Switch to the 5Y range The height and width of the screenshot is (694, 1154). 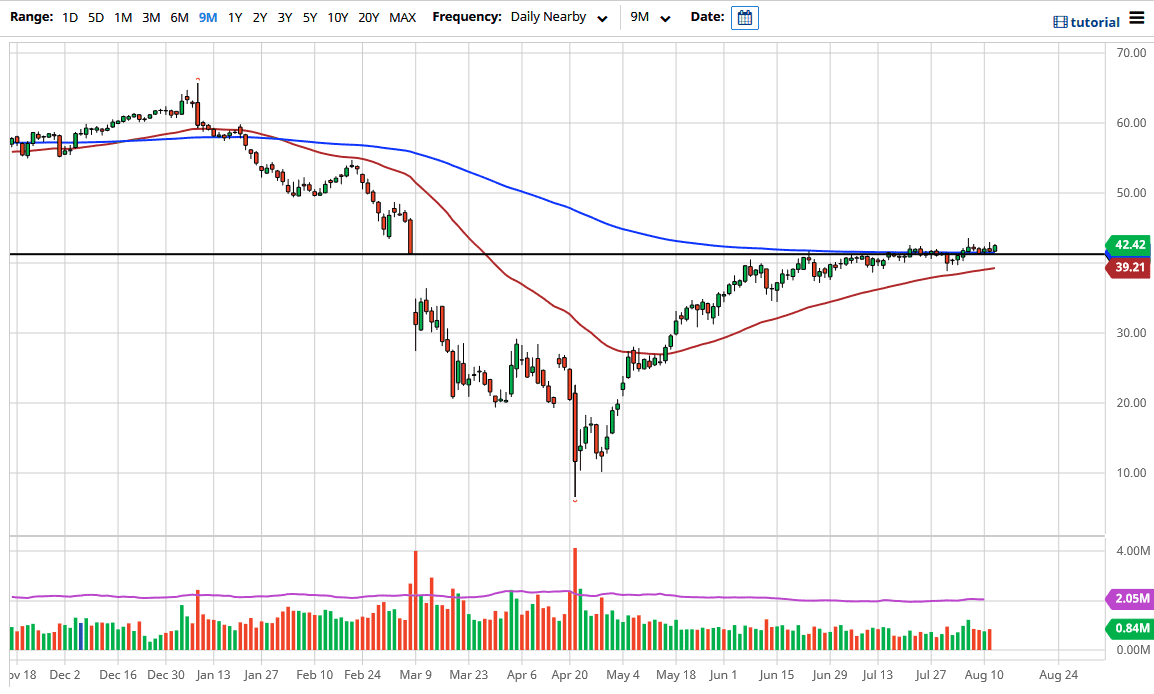coord(309,17)
